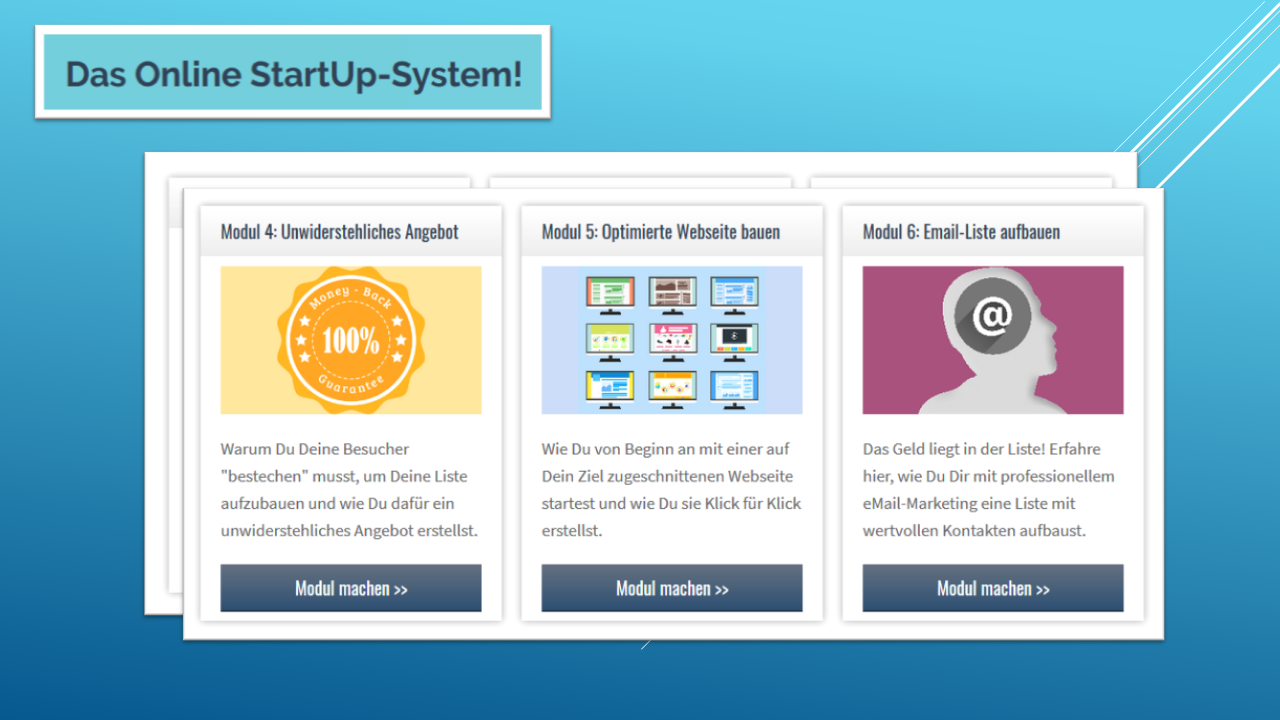The image size is (1280, 720).
Task: Click the 100% Money-Back Guarantee badge
Action: [351, 340]
